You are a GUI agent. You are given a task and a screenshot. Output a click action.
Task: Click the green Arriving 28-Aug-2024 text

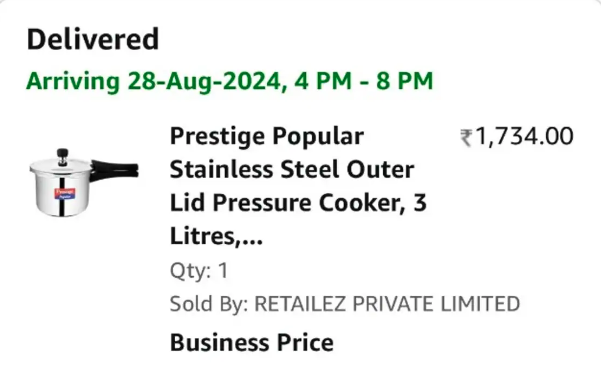coord(230,81)
